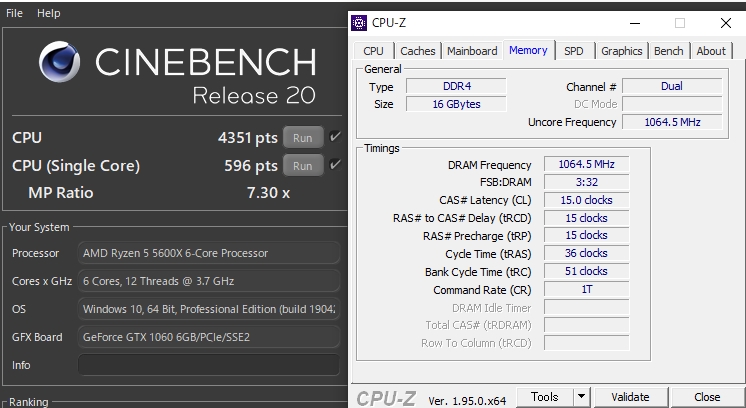Click the Cinebench sphere logo icon
This screenshot has width=746, height=408.
[59, 62]
